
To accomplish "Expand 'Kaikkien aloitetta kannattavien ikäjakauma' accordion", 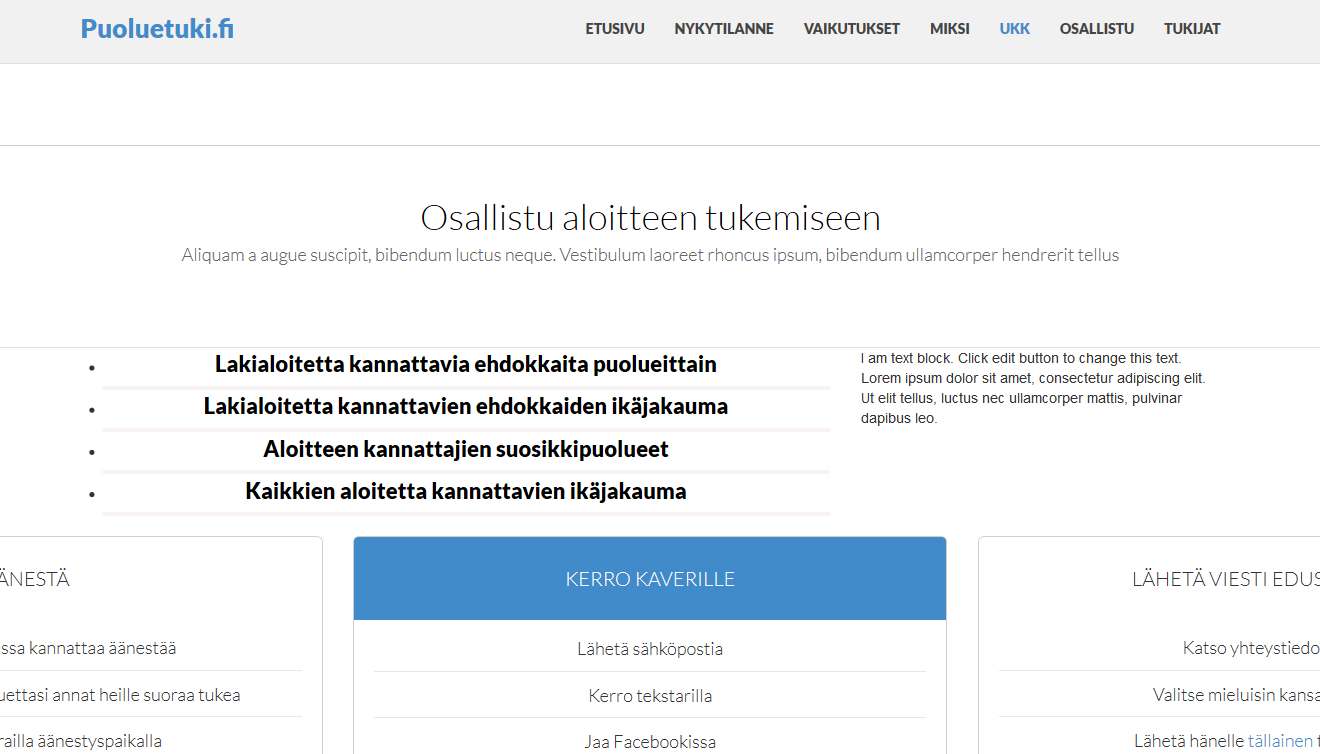I will [x=465, y=492].
